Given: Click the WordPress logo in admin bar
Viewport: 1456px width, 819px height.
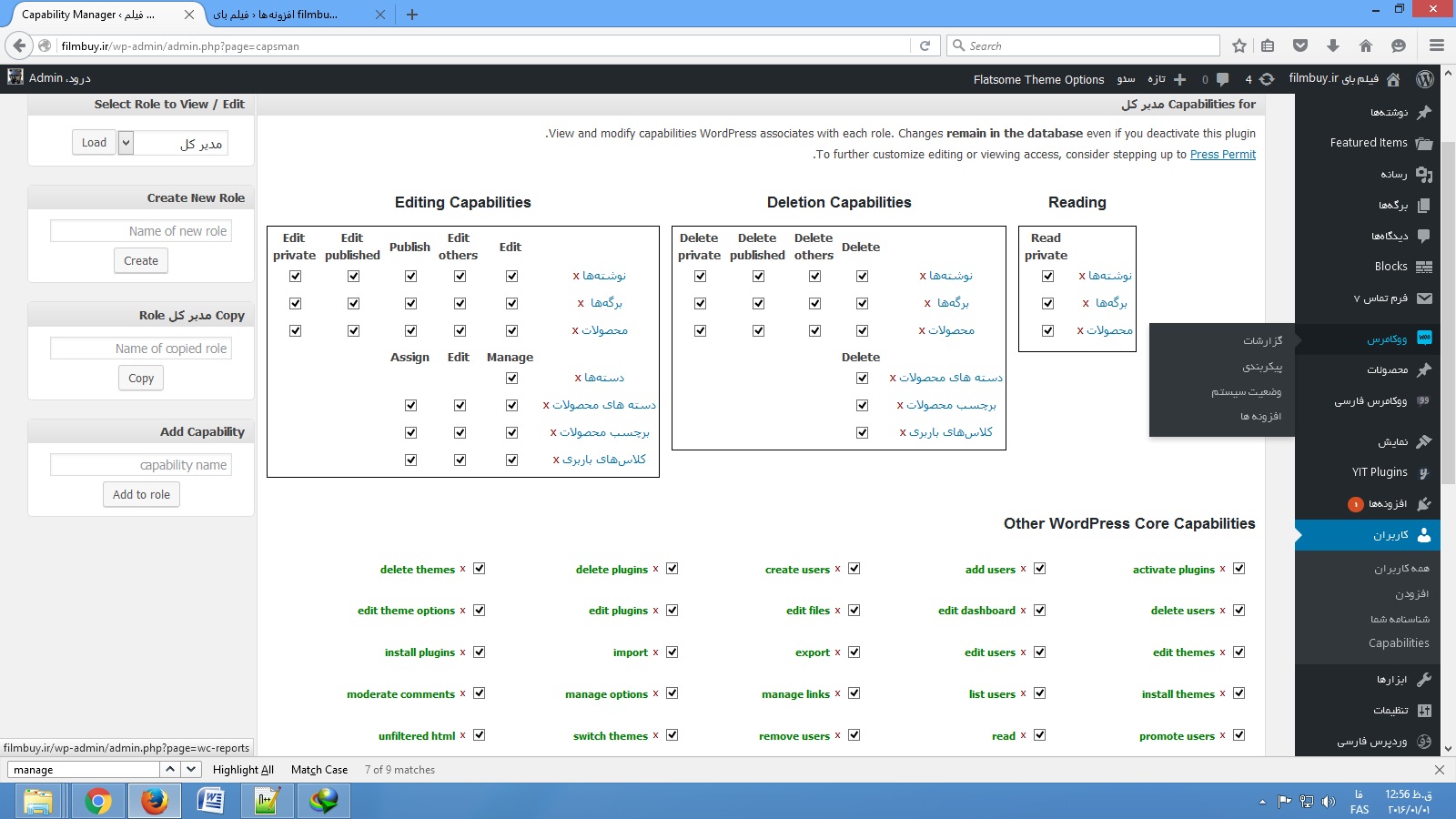Looking at the screenshot, I should (1425, 79).
